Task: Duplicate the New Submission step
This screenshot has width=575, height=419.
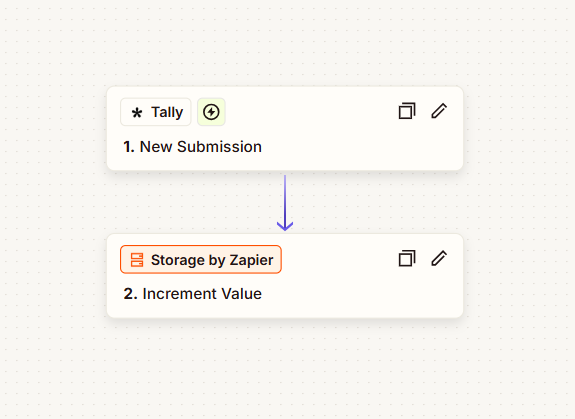Action: (407, 111)
